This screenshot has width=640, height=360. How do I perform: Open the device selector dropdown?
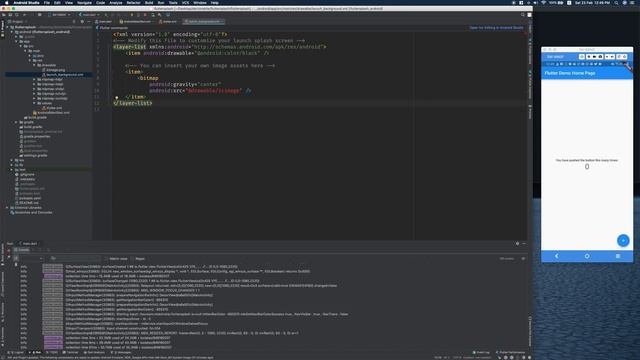pos(59,15)
